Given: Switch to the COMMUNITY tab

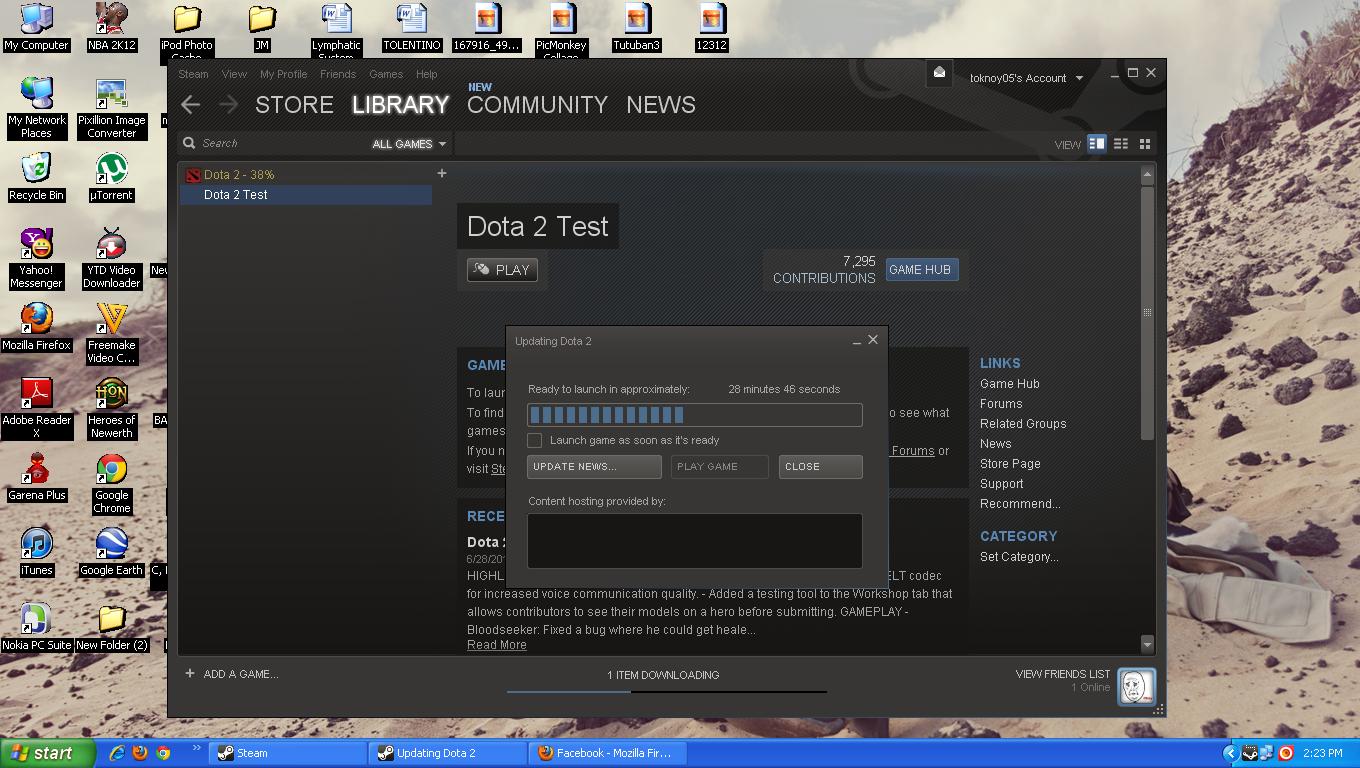Looking at the screenshot, I should 537,105.
